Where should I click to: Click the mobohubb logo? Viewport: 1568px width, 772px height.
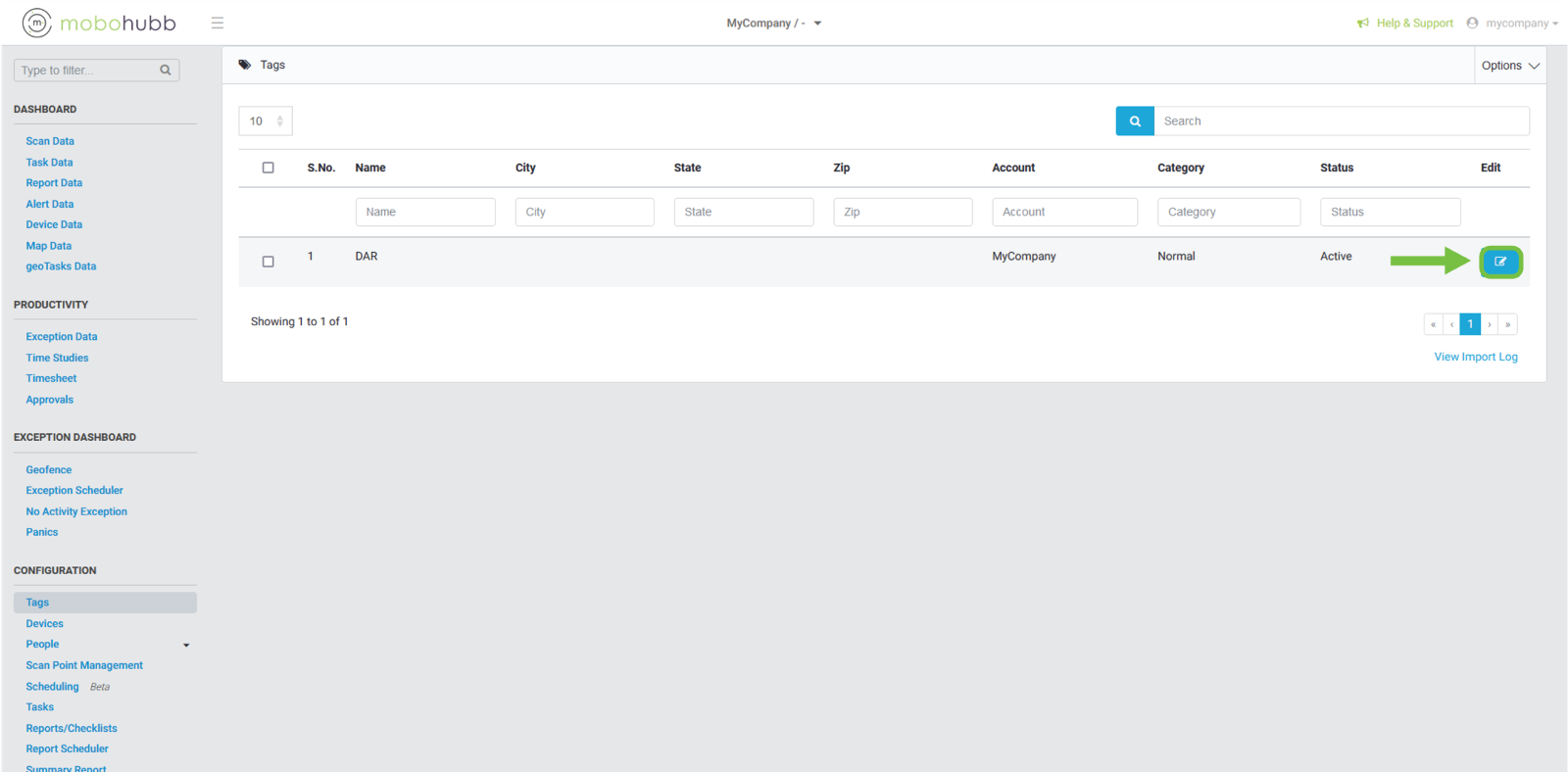click(x=99, y=23)
